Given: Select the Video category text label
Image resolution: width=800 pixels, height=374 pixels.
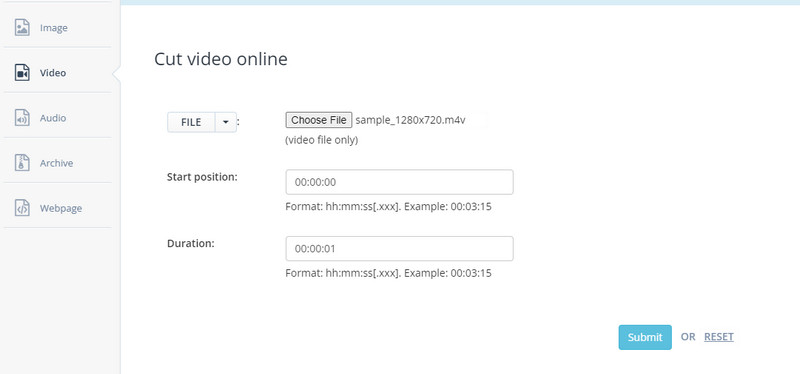Looking at the screenshot, I should tap(53, 73).
